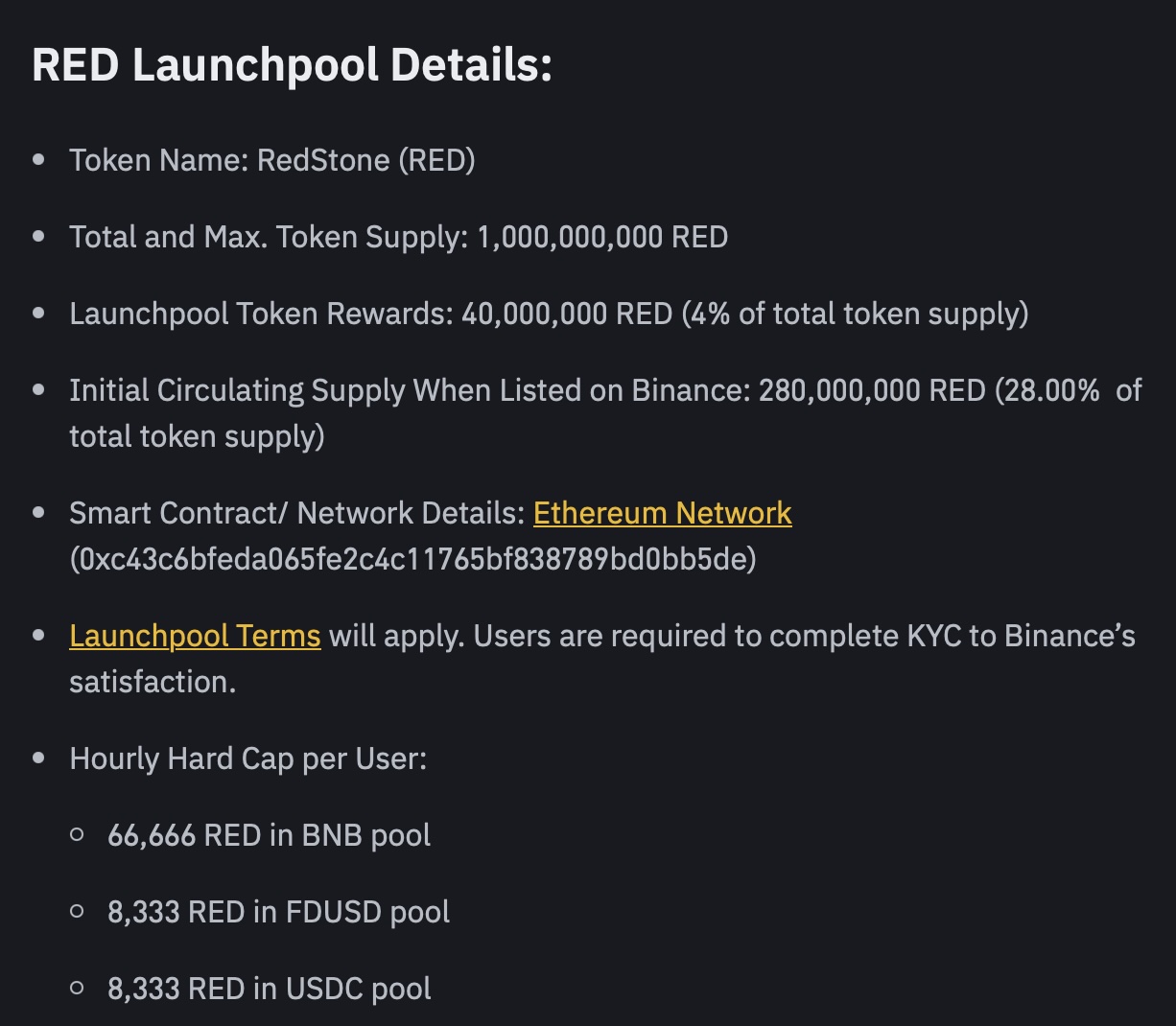
Task: Open the Launchpool Terms link
Action: pos(195,636)
